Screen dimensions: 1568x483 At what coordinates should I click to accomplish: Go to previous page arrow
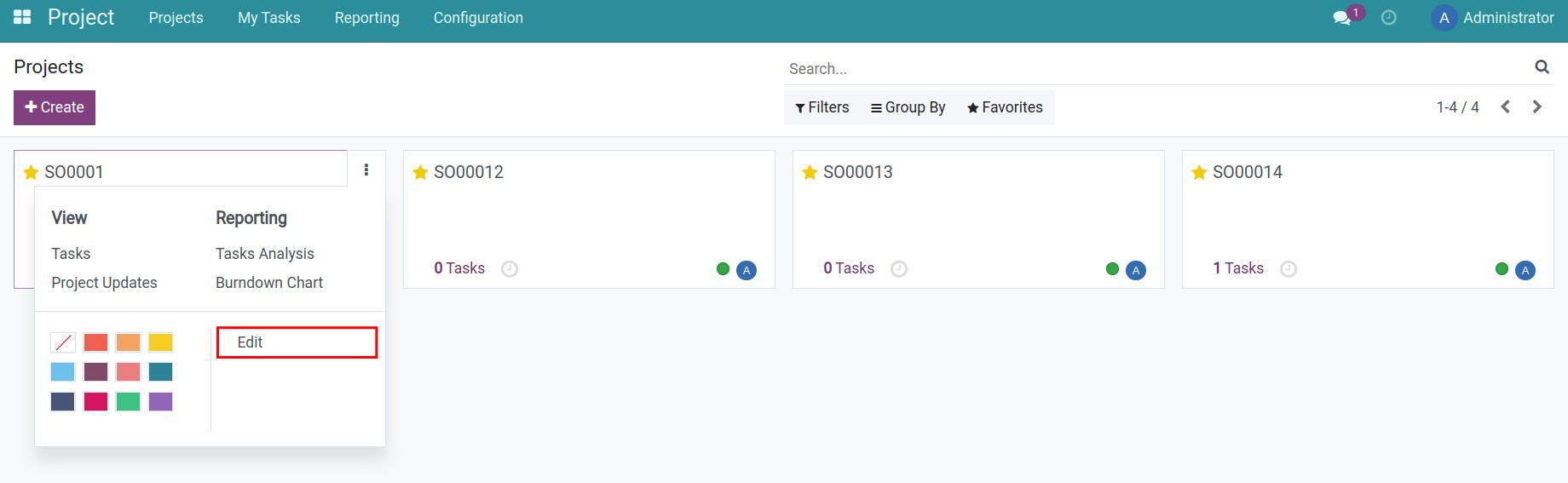[1506, 107]
